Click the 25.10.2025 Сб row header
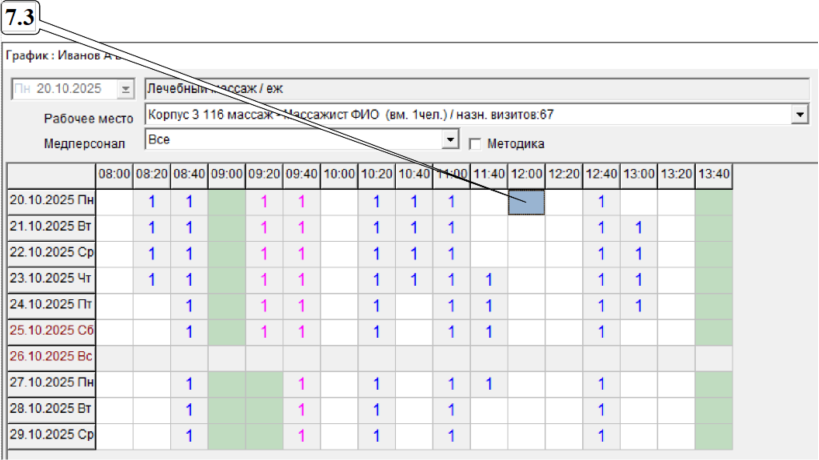This screenshot has height=460, width=819. [x=51, y=332]
